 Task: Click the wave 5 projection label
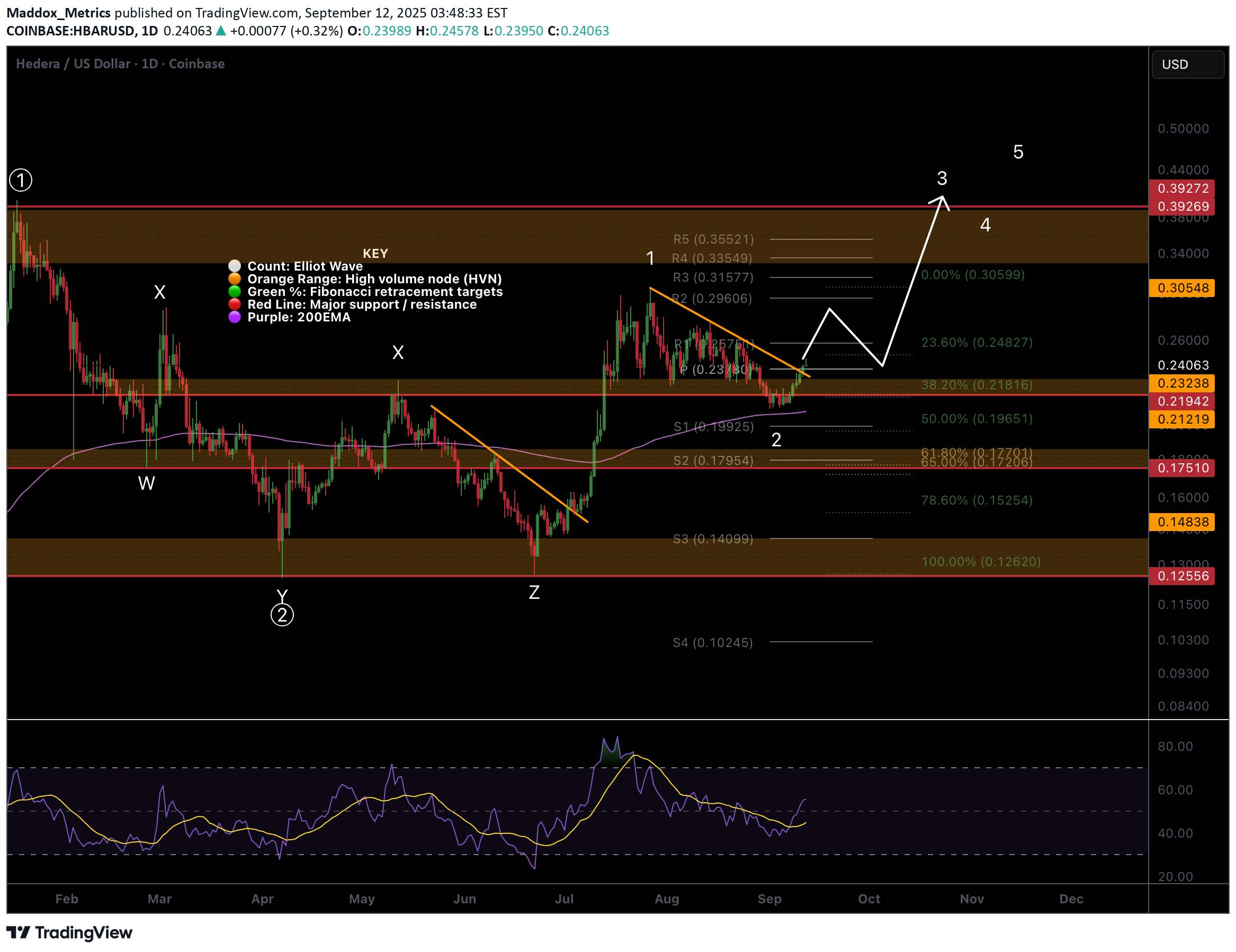pyautogui.click(x=1018, y=152)
